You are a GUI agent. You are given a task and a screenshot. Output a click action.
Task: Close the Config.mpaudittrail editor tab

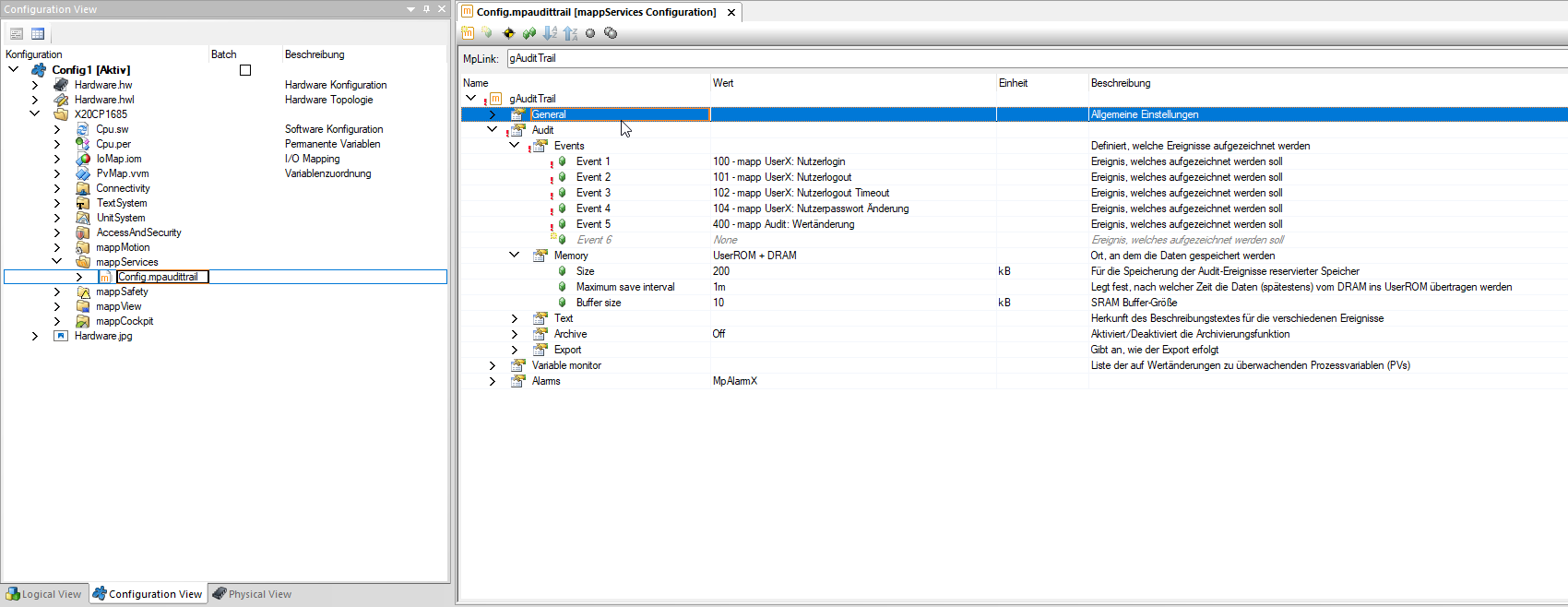pos(731,13)
